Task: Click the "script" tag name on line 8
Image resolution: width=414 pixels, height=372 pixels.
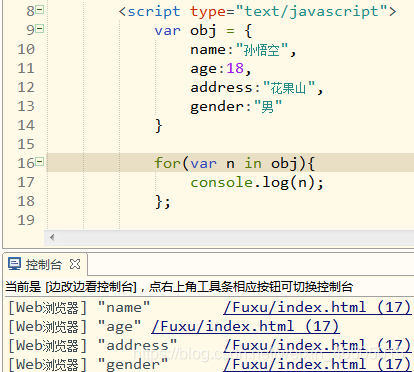Action: tap(154, 12)
